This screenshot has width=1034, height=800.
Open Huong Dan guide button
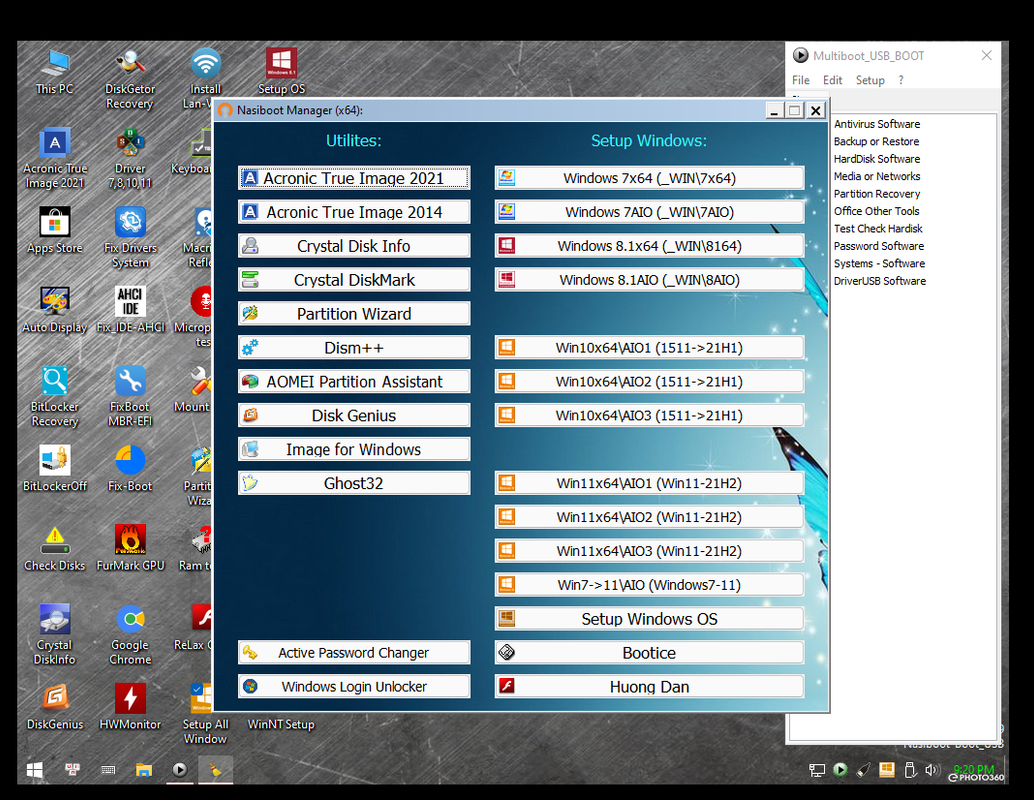(x=650, y=687)
